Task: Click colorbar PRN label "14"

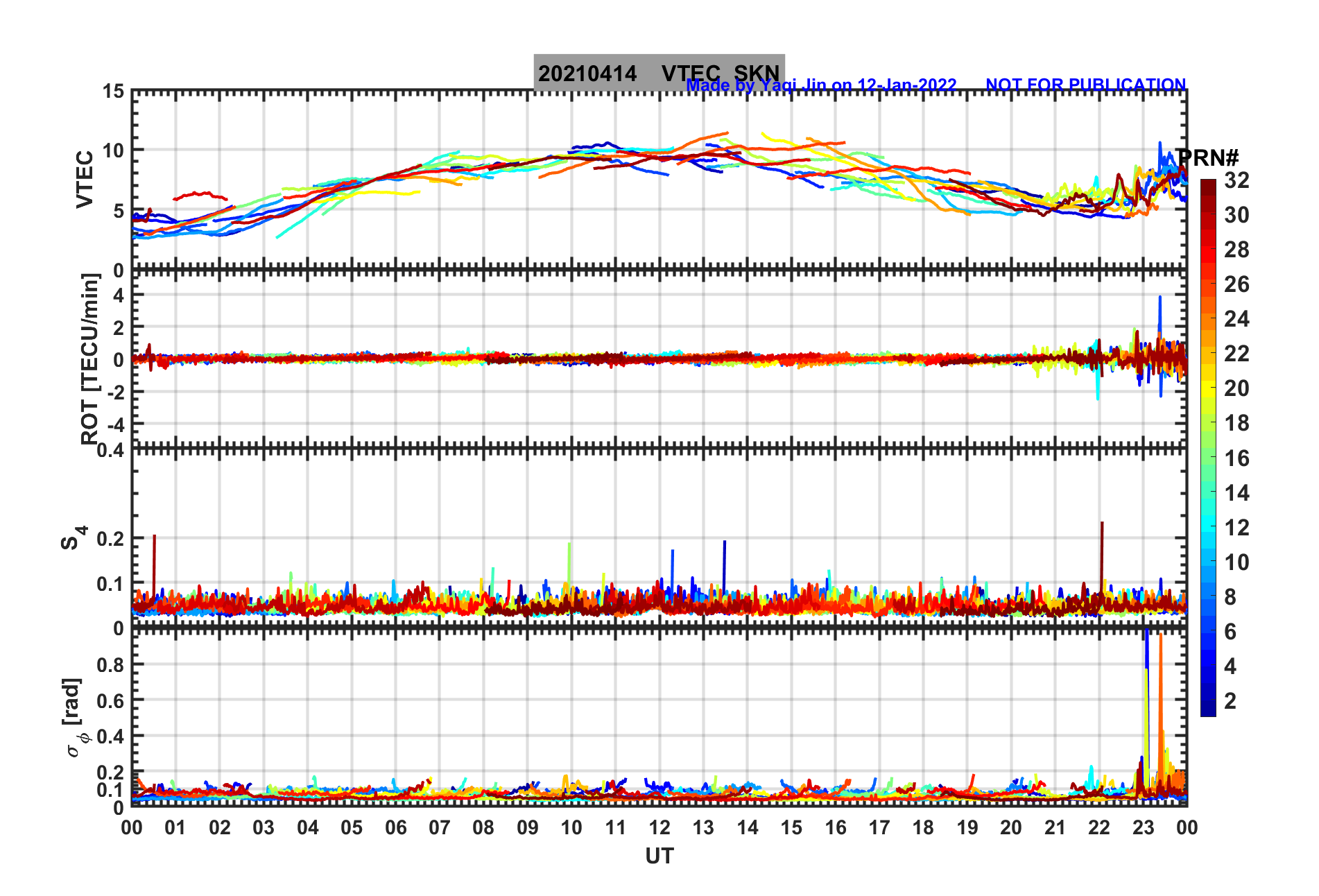Action: (x=1236, y=493)
